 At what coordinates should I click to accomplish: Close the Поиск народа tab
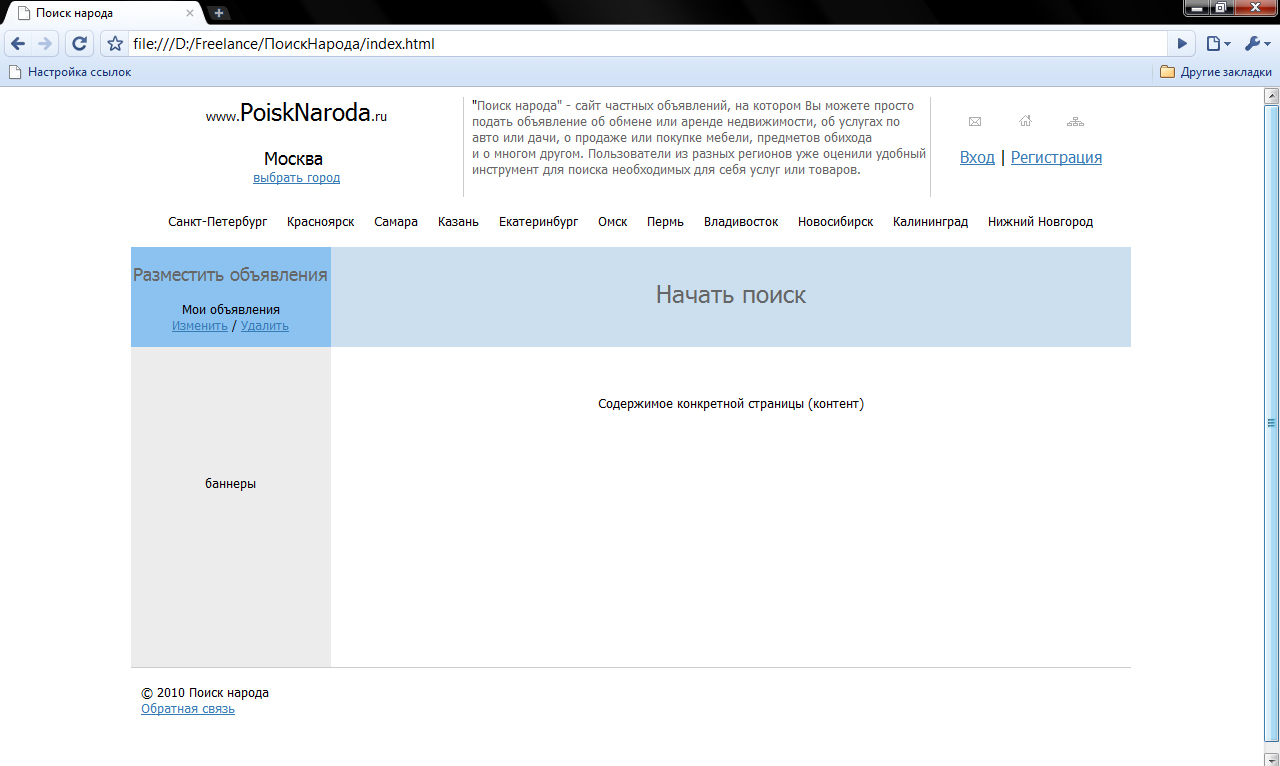[190, 14]
